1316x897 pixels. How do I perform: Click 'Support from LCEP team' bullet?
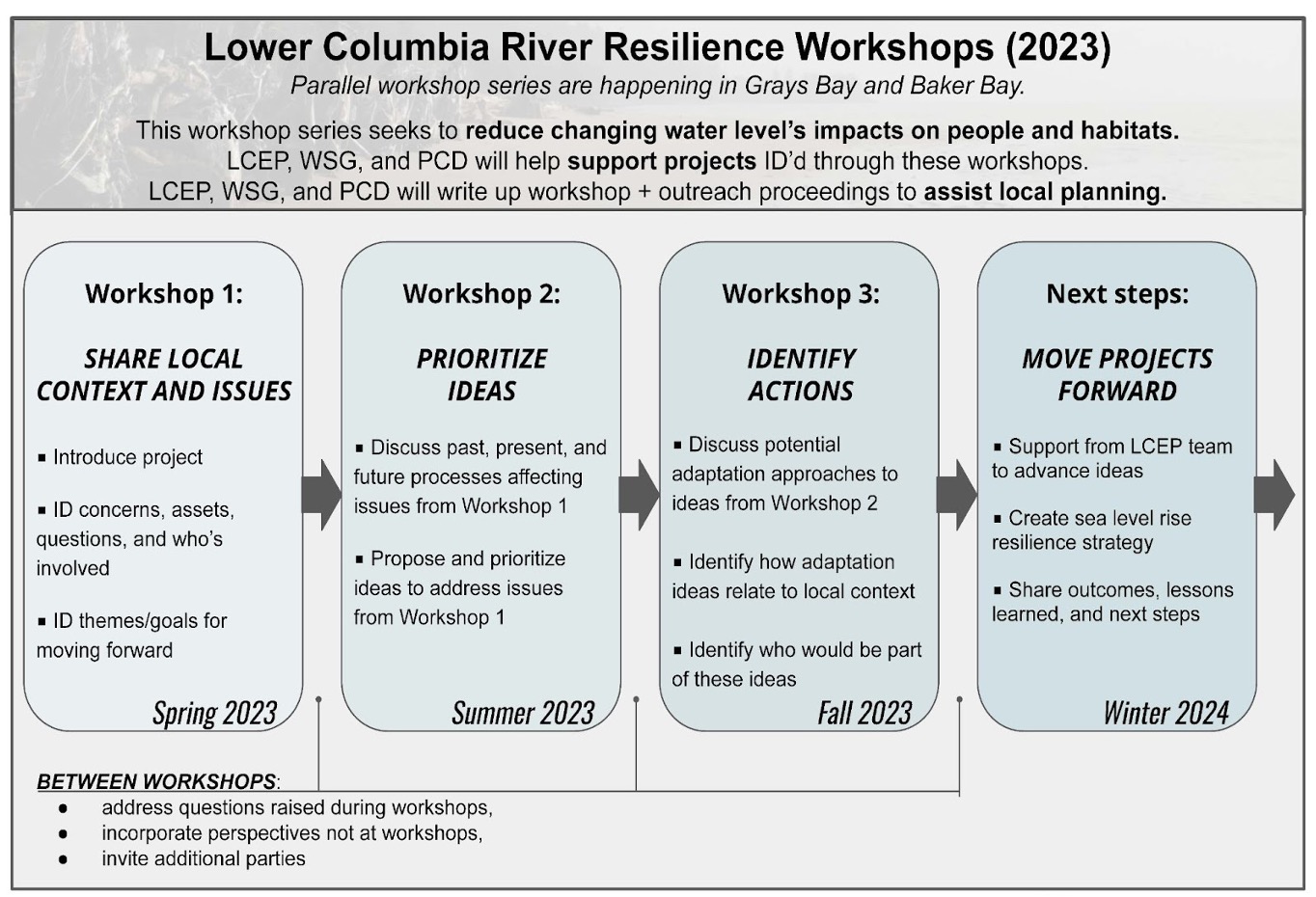pos(1112,458)
